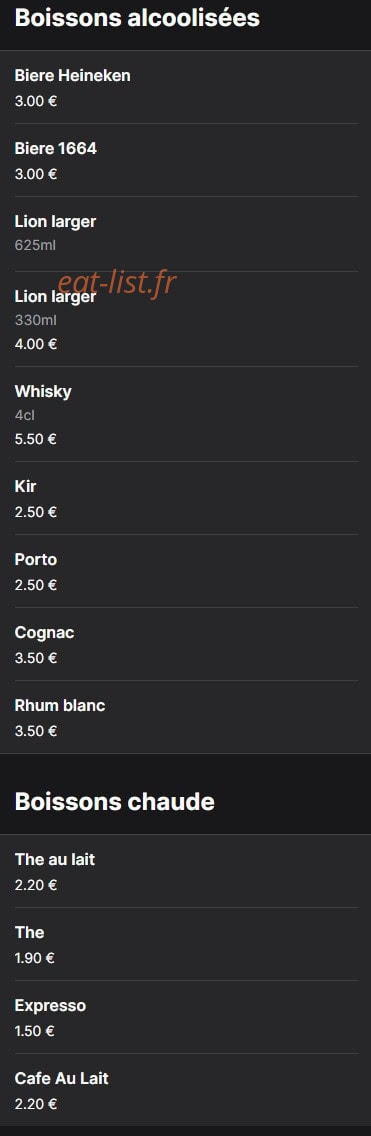This screenshot has width=371, height=1136.
Task: Open The au lait item
Action: tap(186, 871)
